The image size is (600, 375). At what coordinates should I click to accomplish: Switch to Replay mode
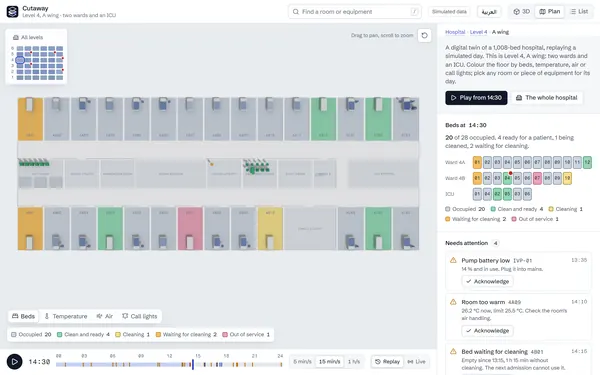(387, 362)
